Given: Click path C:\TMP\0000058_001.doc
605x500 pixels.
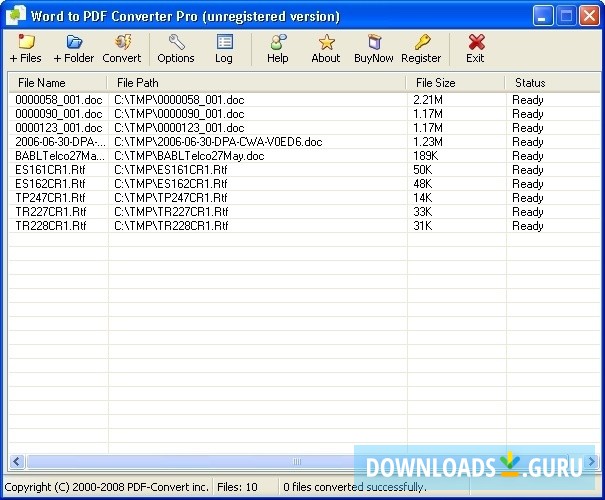Looking at the screenshot, I should tap(179, 100).
